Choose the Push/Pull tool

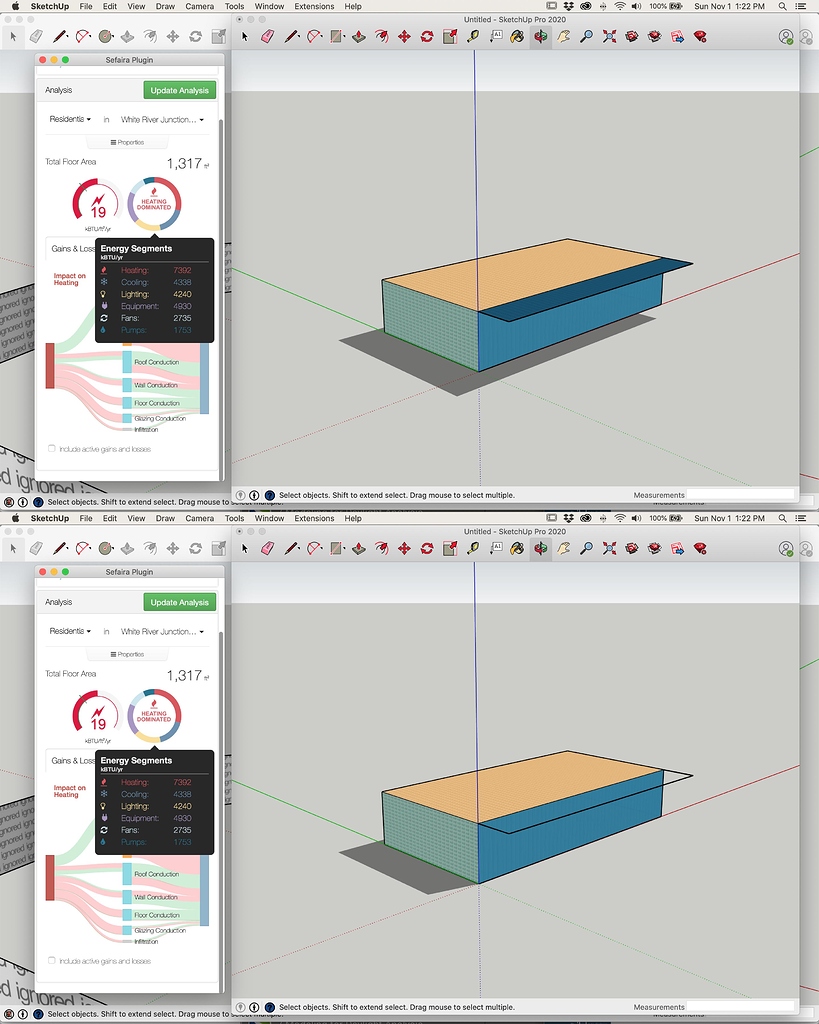pyautogui.click(x=357, y=37)
